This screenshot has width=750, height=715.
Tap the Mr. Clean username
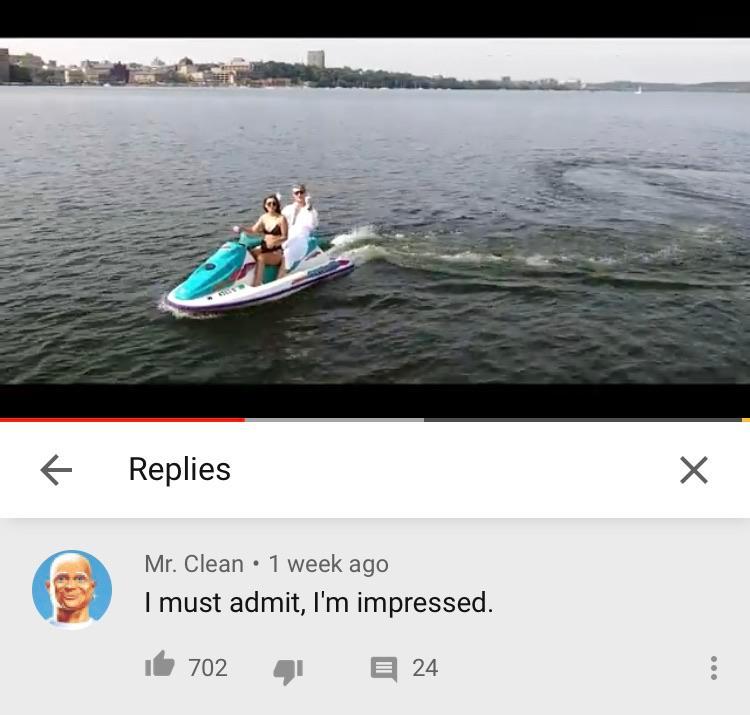point(194,563)
